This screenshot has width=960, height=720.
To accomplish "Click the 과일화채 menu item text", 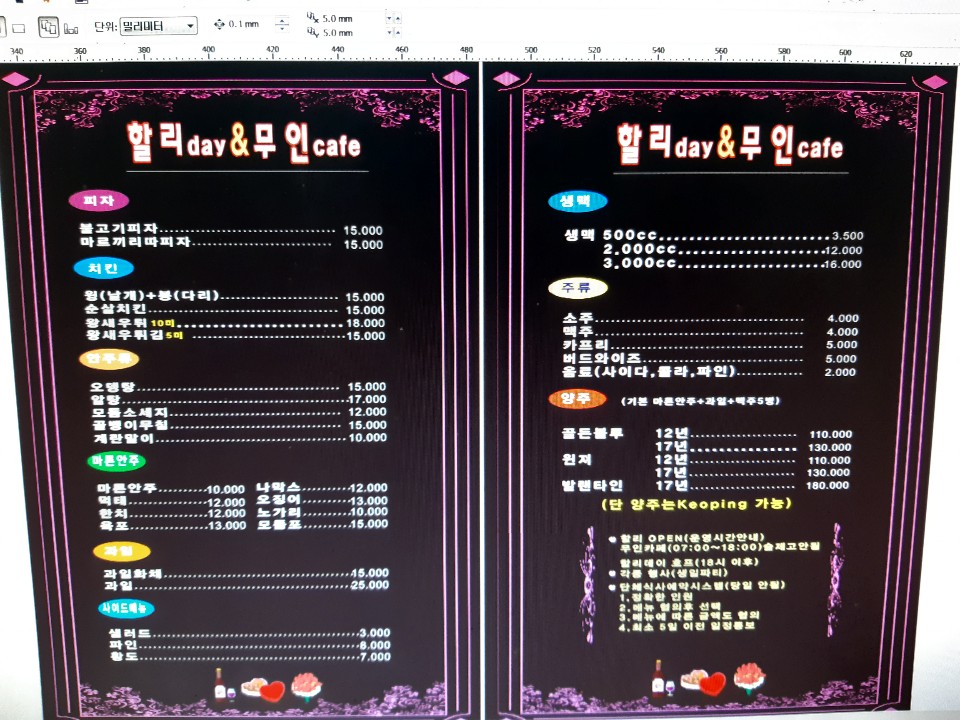I will pyautogui.click(x=133, y=574).
